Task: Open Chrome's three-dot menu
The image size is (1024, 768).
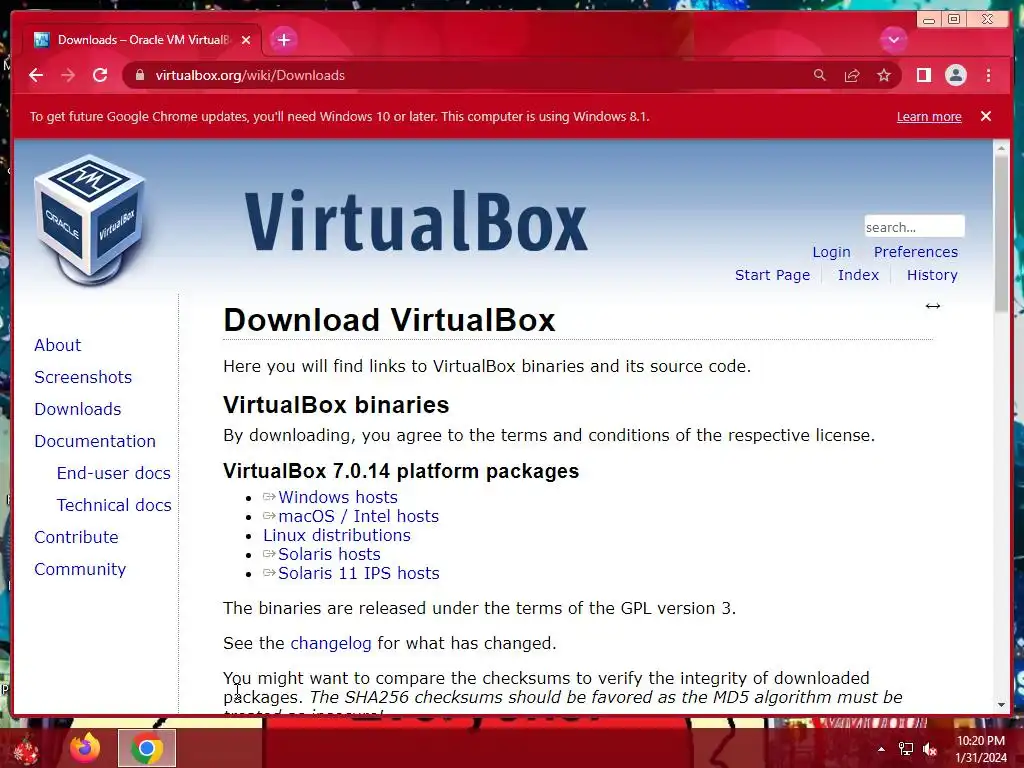Action: 988,75
